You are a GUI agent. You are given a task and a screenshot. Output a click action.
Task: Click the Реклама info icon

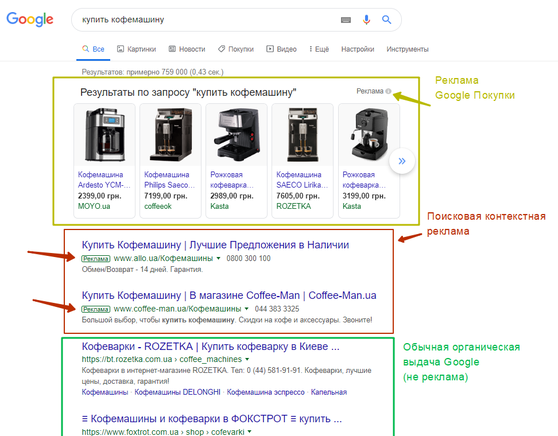click(x=388, y=91)
